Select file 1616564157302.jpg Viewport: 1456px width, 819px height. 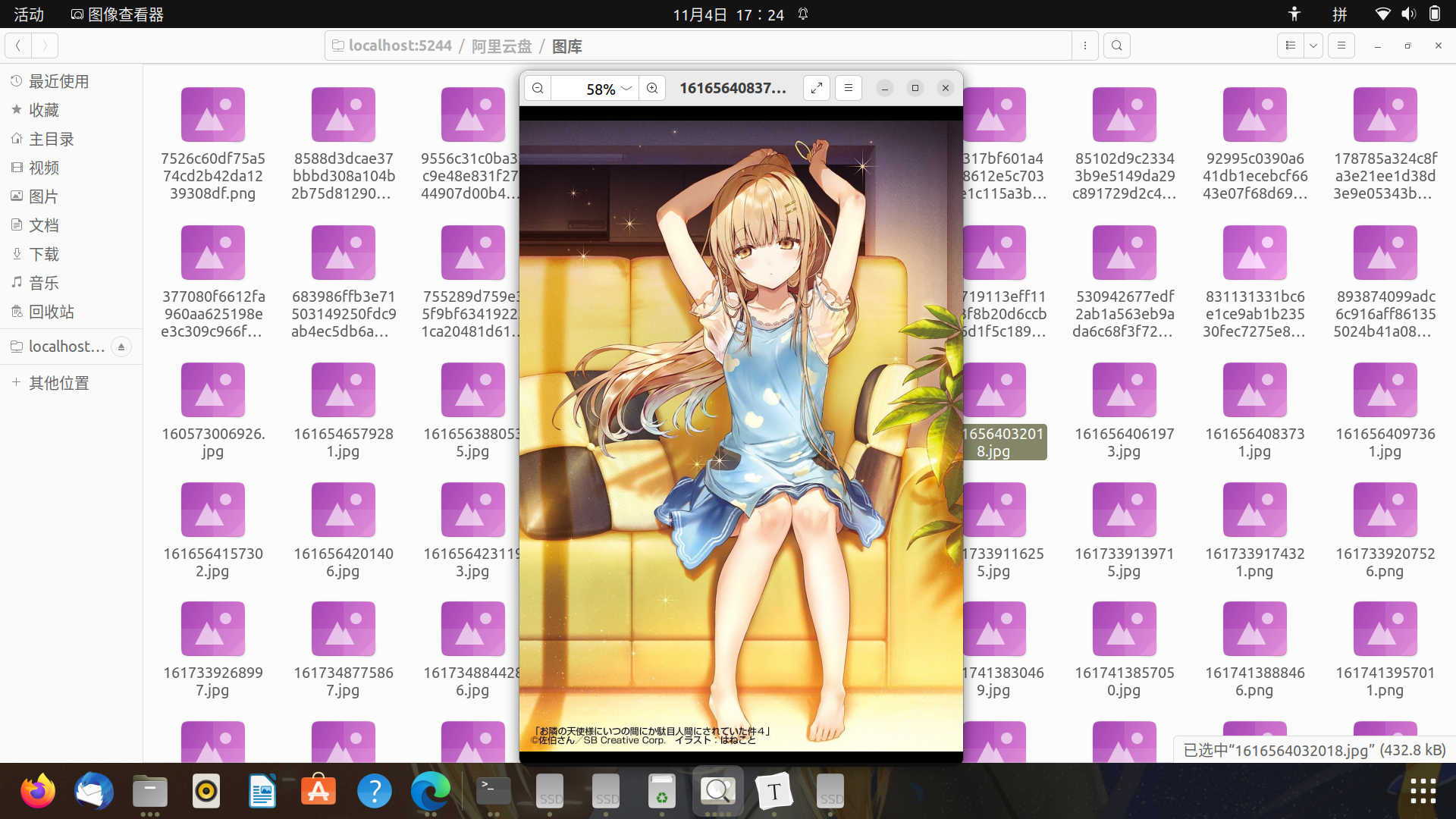tap(213, 531)
